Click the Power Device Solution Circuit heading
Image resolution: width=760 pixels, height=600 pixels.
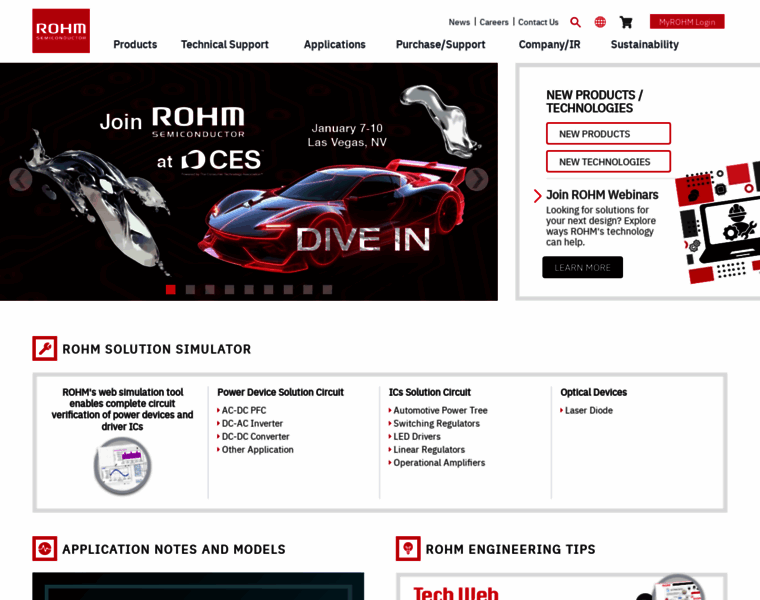(280, 392)
